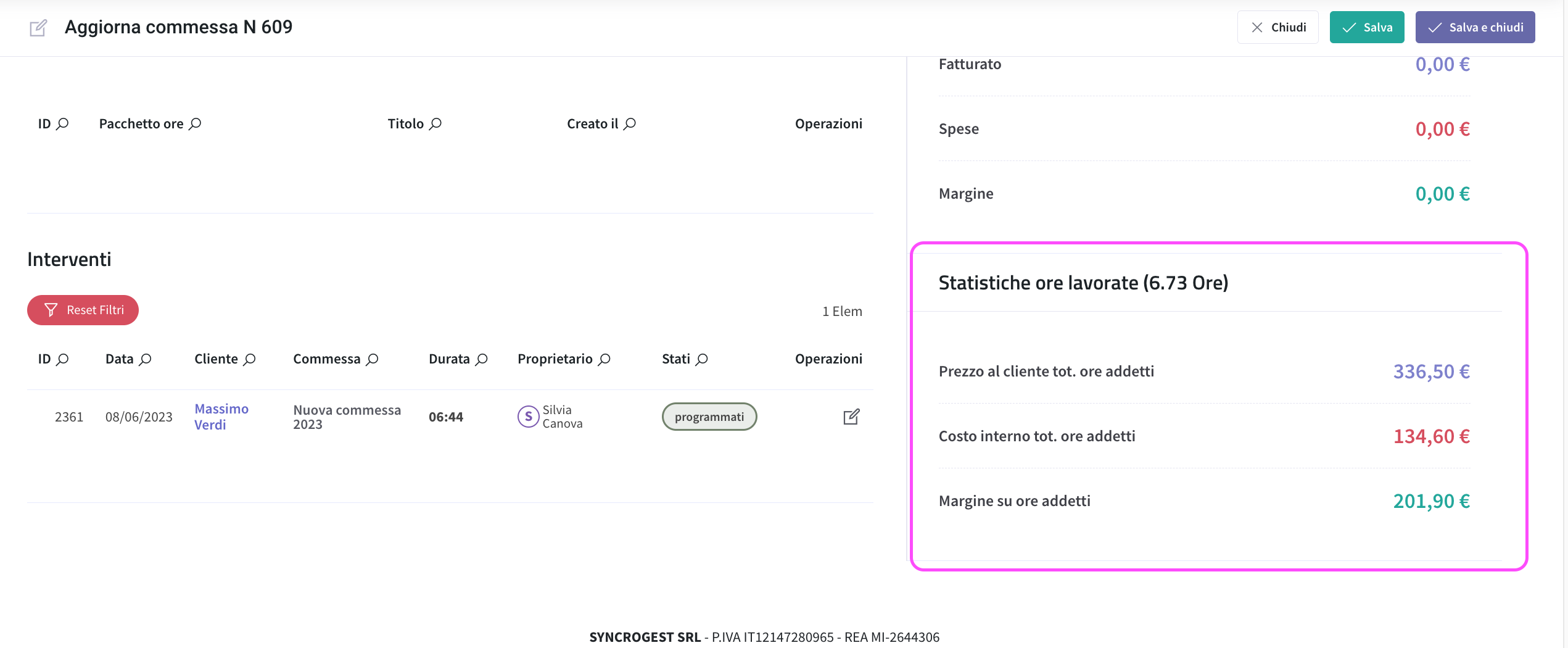1568x648 pixels.
Task: Click the Salva button
Action: [x=1367, y=27]
